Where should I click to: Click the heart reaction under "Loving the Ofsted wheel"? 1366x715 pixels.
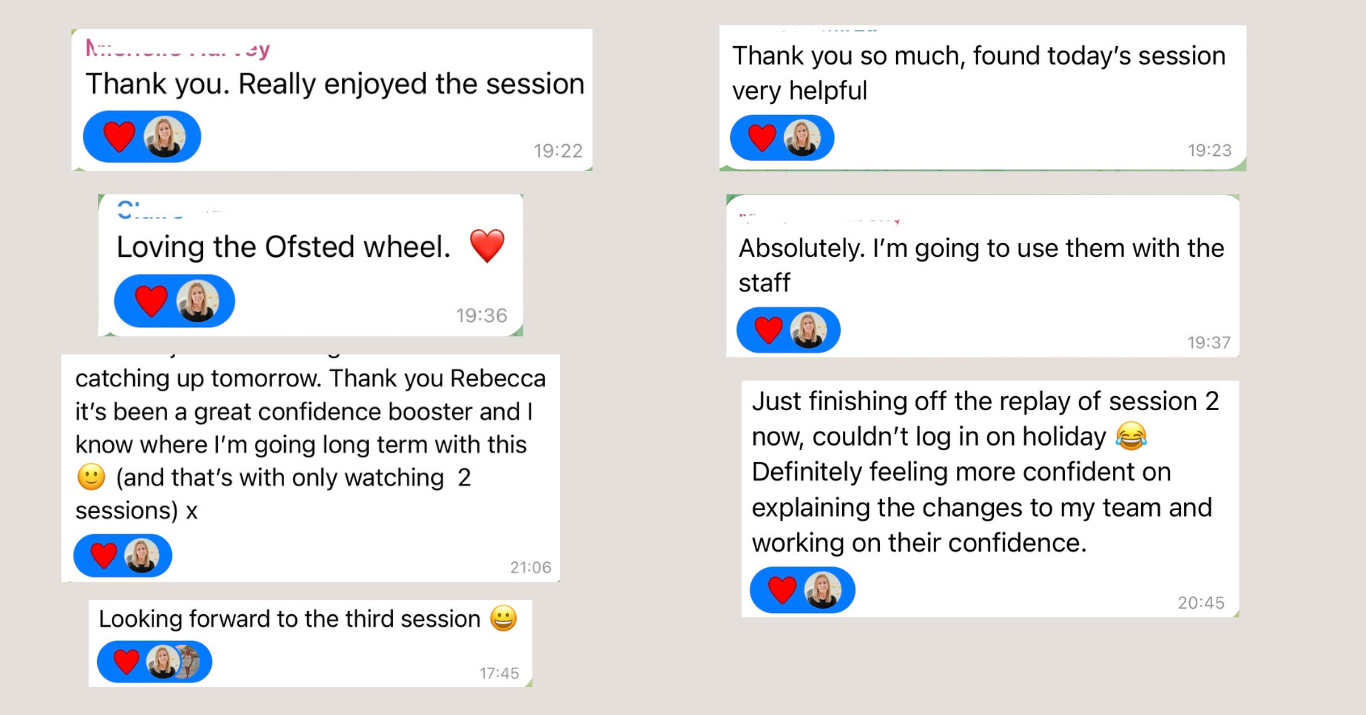click(x=151, y=301)
